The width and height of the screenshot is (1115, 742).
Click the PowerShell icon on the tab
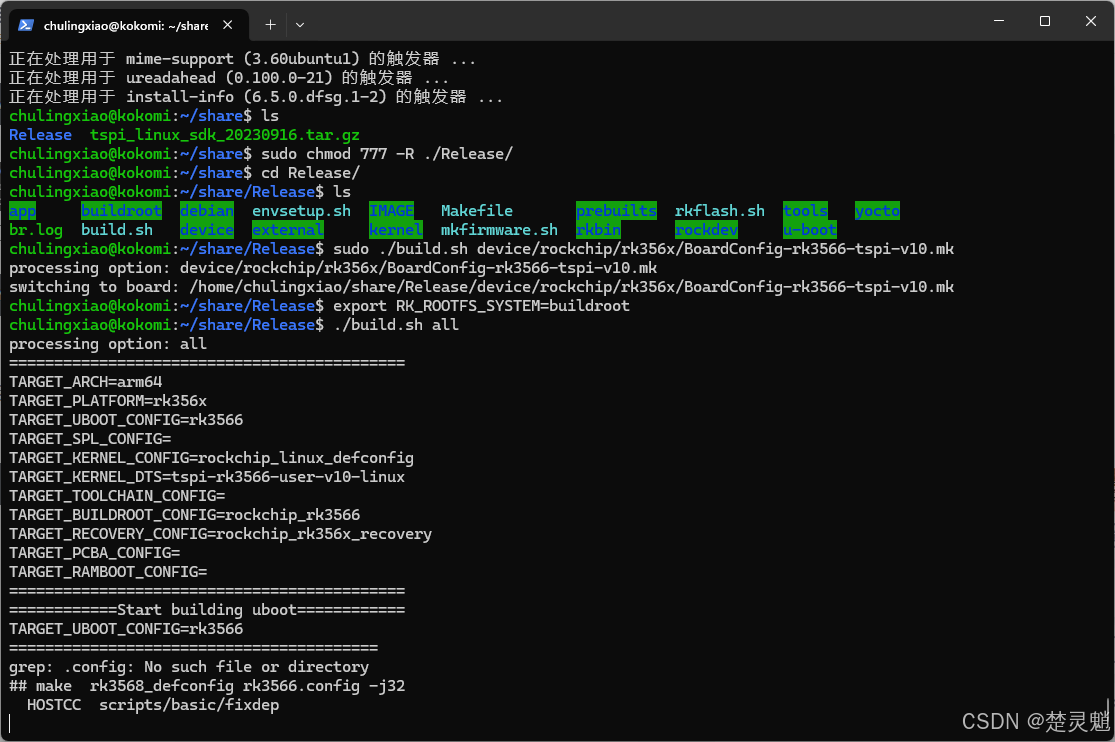coord(26,25)
